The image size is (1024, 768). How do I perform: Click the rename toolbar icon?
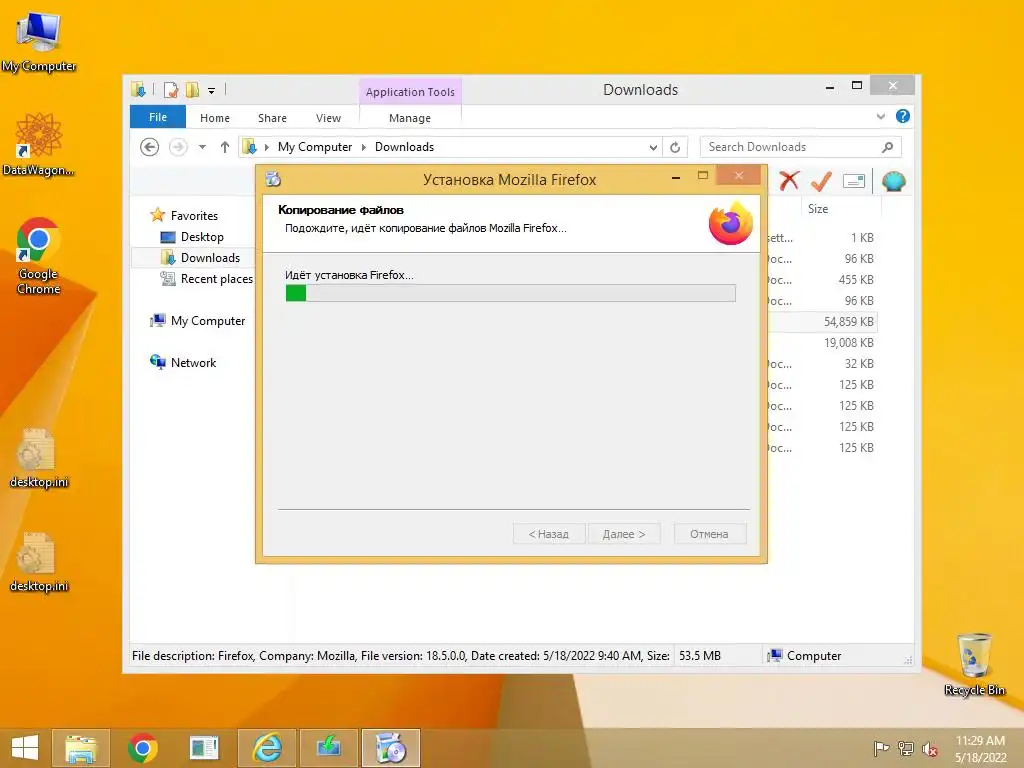(x=854, y=181)
